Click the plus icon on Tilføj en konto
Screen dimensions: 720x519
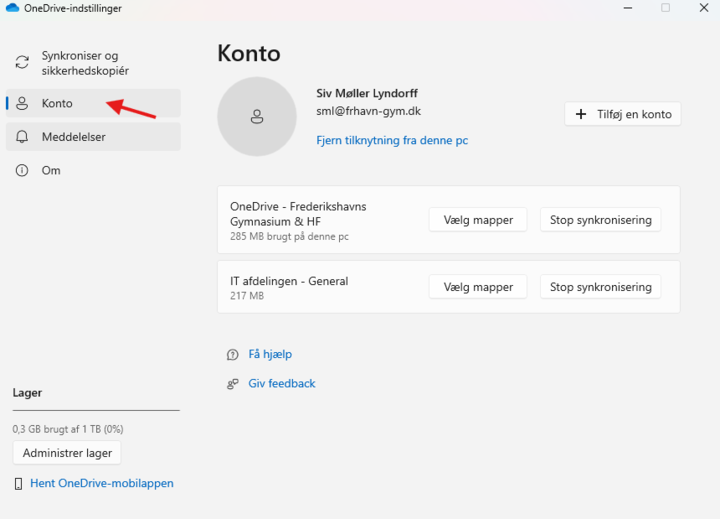click(x=581, y=114)
